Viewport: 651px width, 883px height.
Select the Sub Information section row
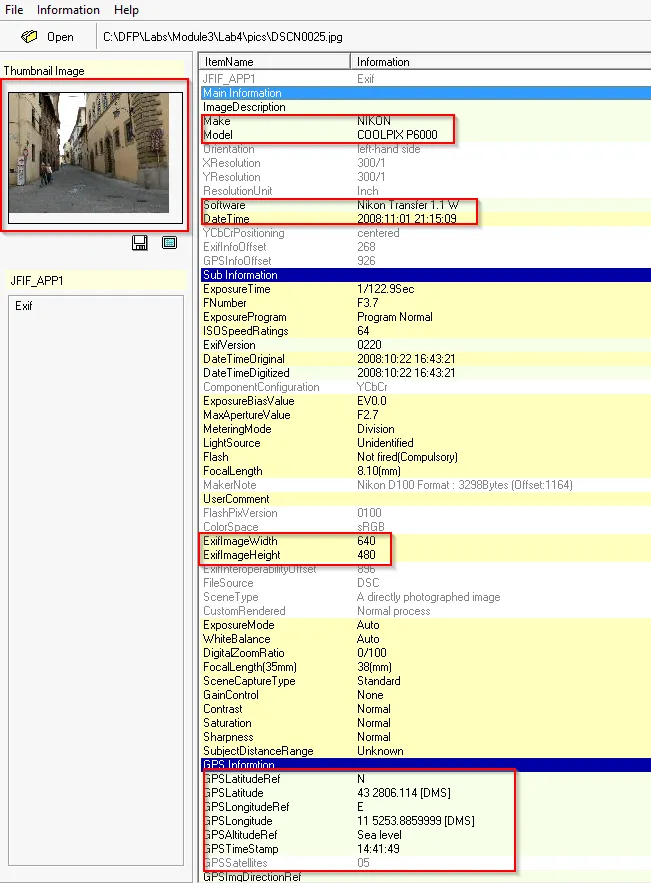tap(240, 275)
